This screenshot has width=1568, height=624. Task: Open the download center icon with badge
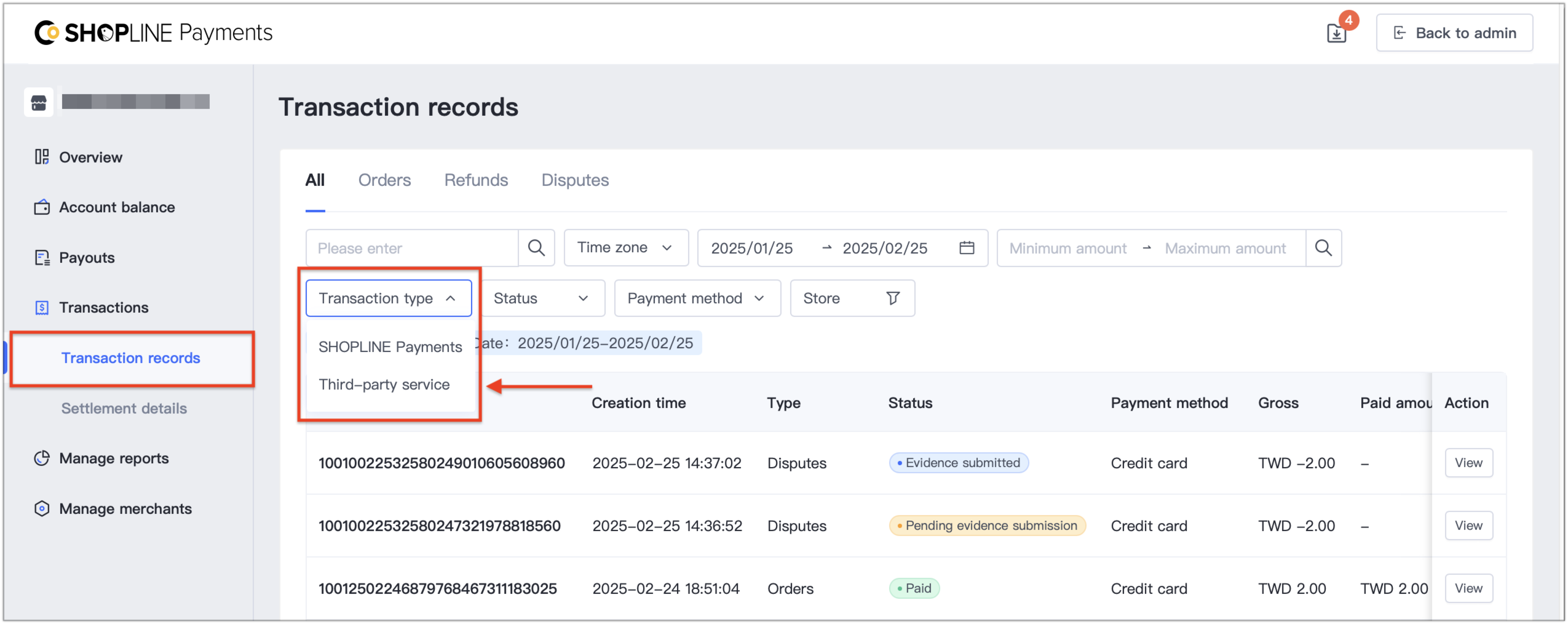tap(1336, 32)
